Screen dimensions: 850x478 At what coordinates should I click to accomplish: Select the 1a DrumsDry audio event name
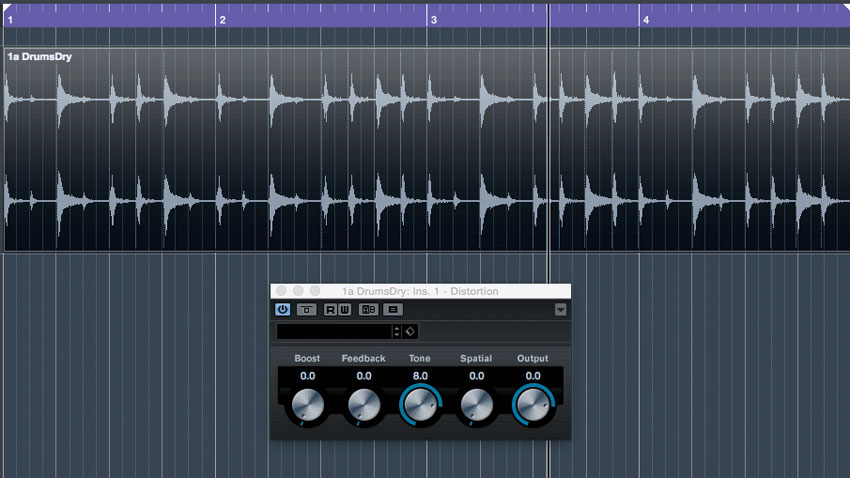(40, 56)
